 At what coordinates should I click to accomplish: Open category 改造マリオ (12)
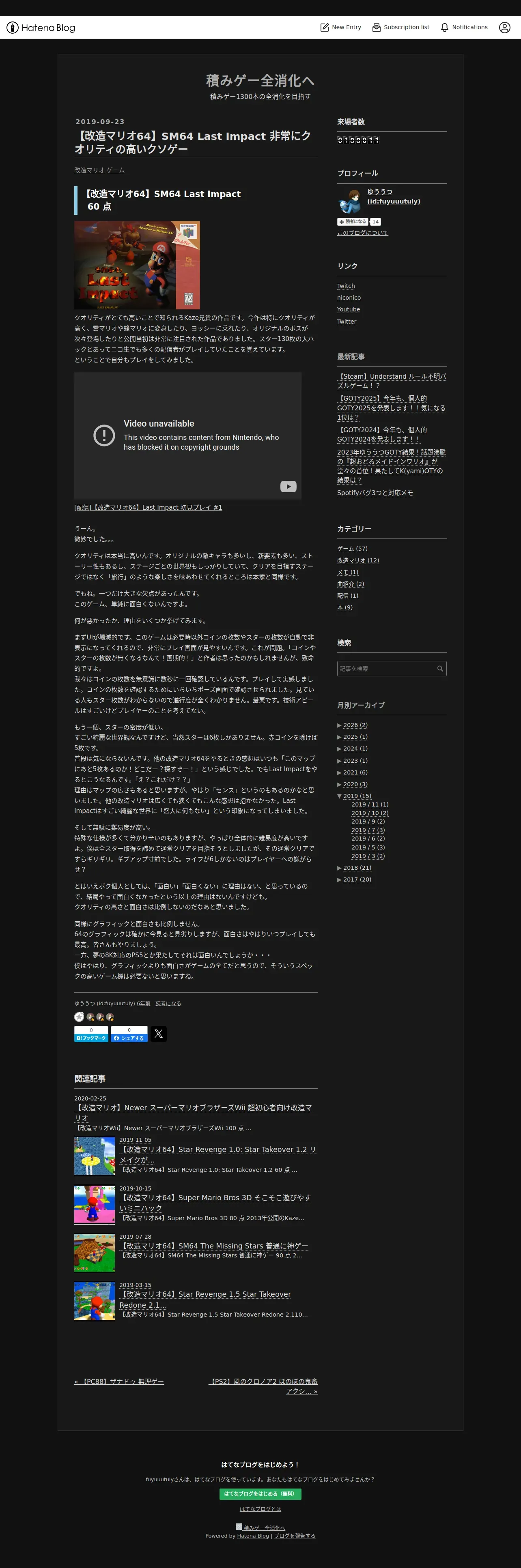click(358, 561)
